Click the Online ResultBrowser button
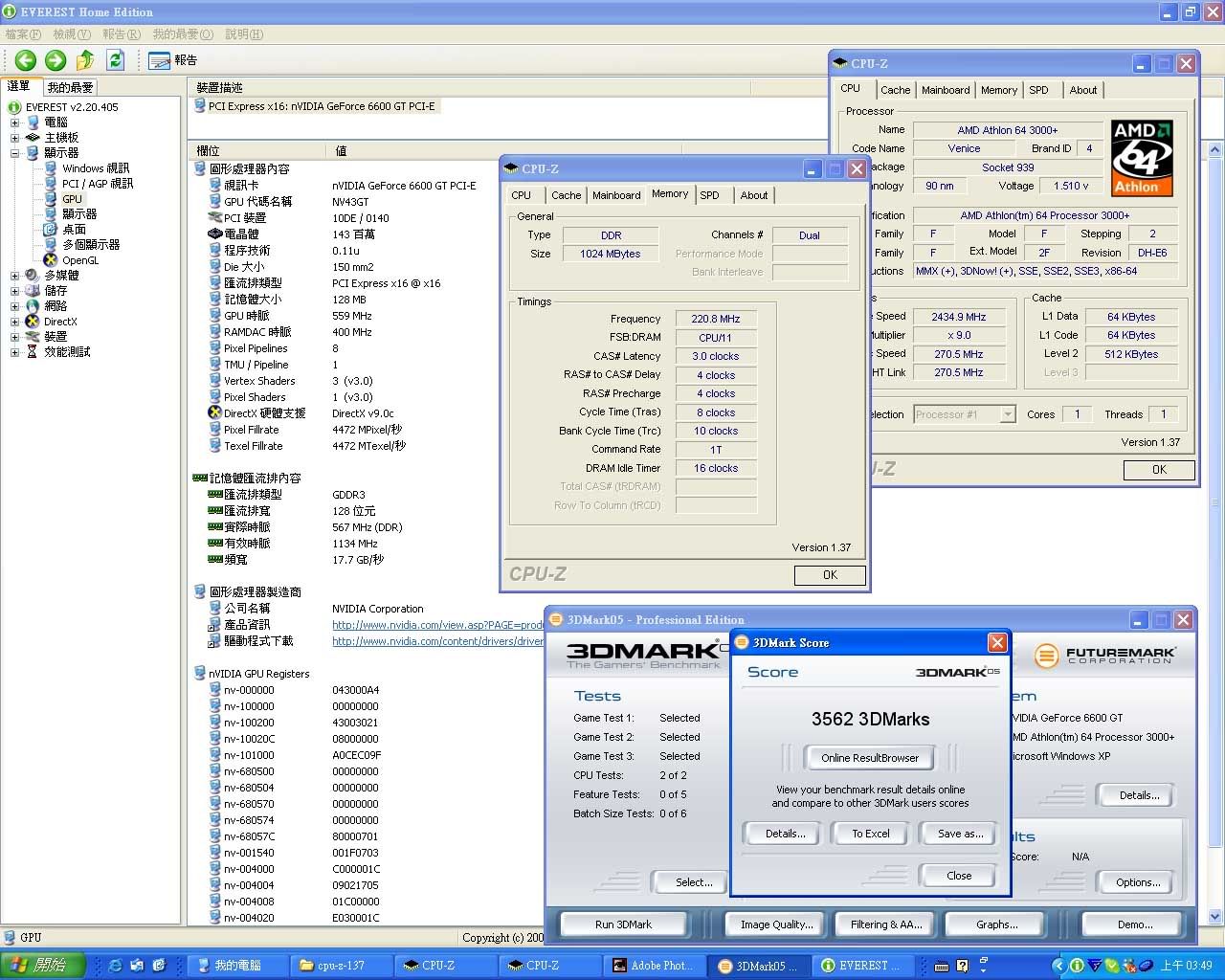The width and height of the screenshot is (1225, 980). click(x=869, y=758)
